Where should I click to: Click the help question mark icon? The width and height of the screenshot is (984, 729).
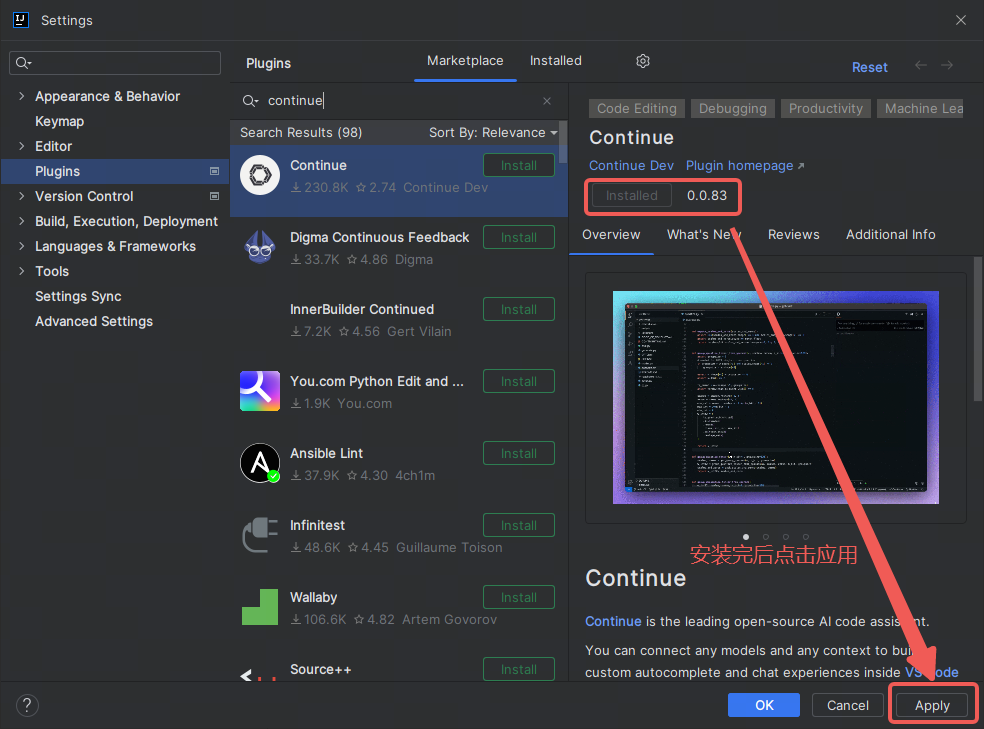point(27,705)
